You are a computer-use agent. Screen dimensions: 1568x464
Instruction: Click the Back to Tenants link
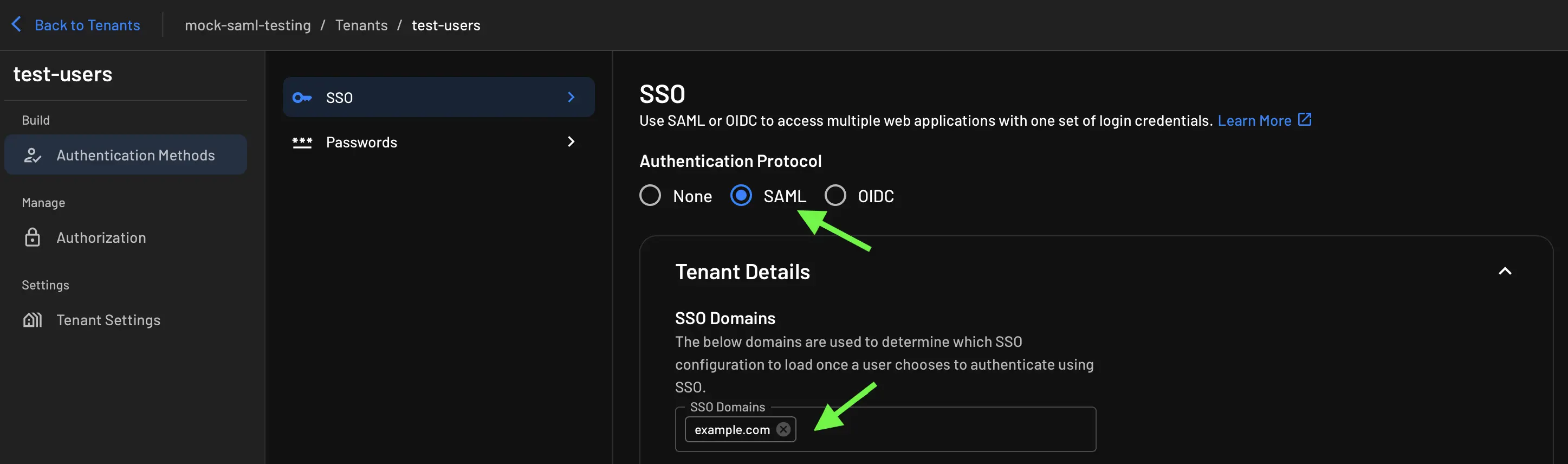pyautogui.click(x=87, y=25)
